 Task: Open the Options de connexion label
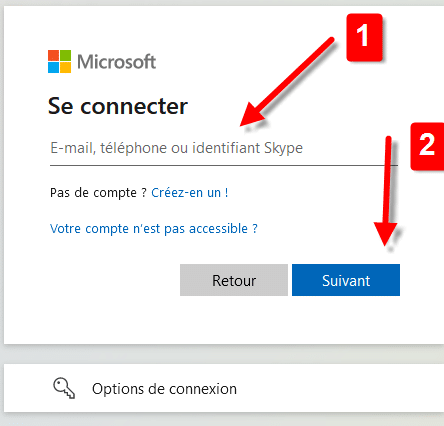164,389
